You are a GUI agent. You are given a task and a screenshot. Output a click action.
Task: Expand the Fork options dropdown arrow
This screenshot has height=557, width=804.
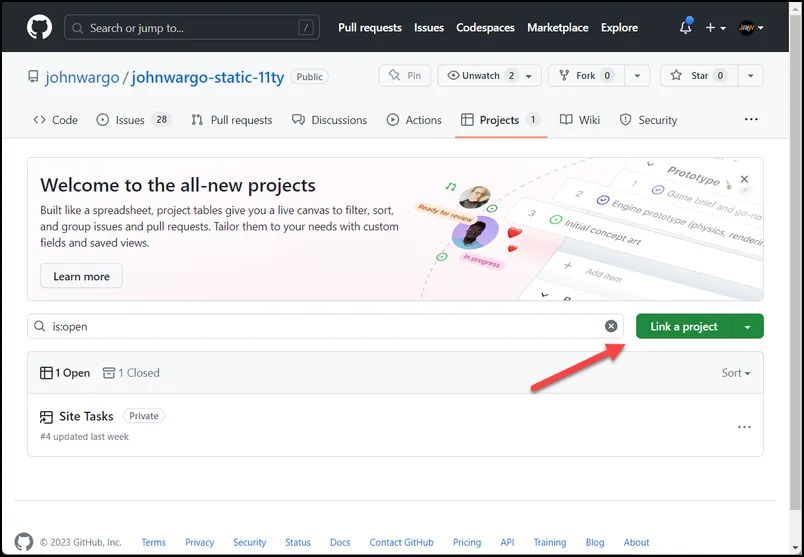637,76
